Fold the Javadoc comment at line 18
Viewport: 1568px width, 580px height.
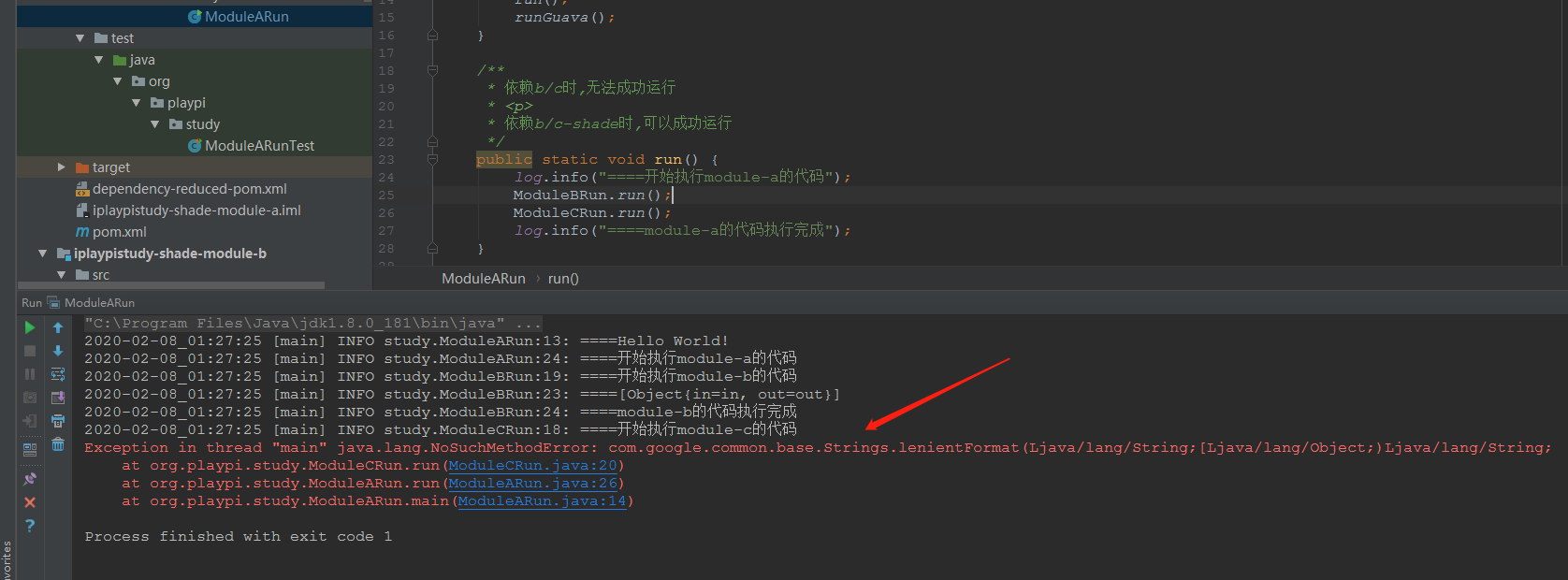432,70
